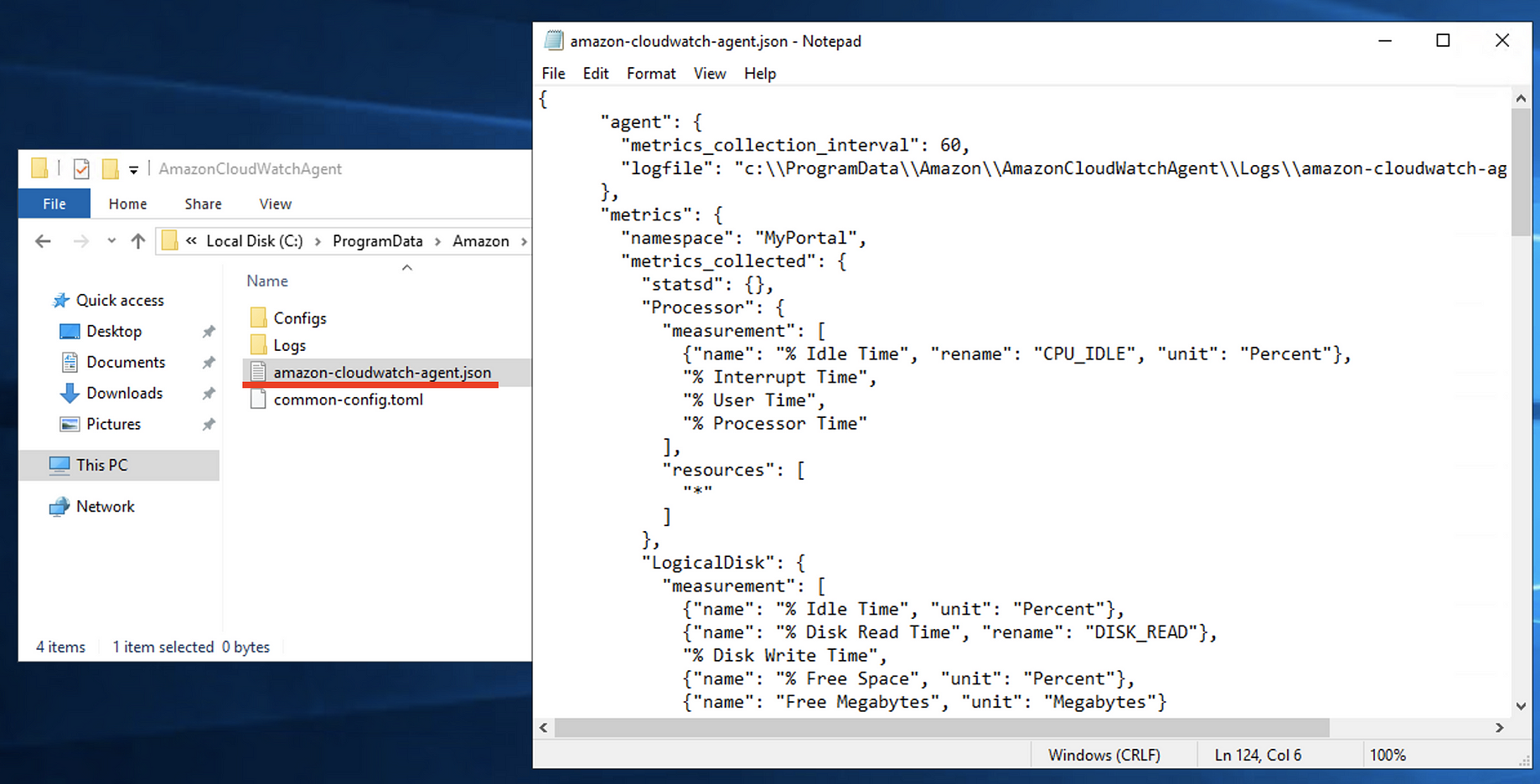Maximize the Notepad window
The width and height of the screenshot is (1540, 784).
1443,40
